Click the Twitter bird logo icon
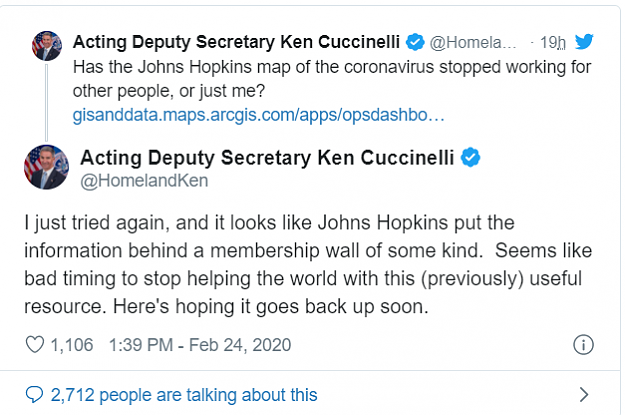625x415 pixels. [584, 41]
